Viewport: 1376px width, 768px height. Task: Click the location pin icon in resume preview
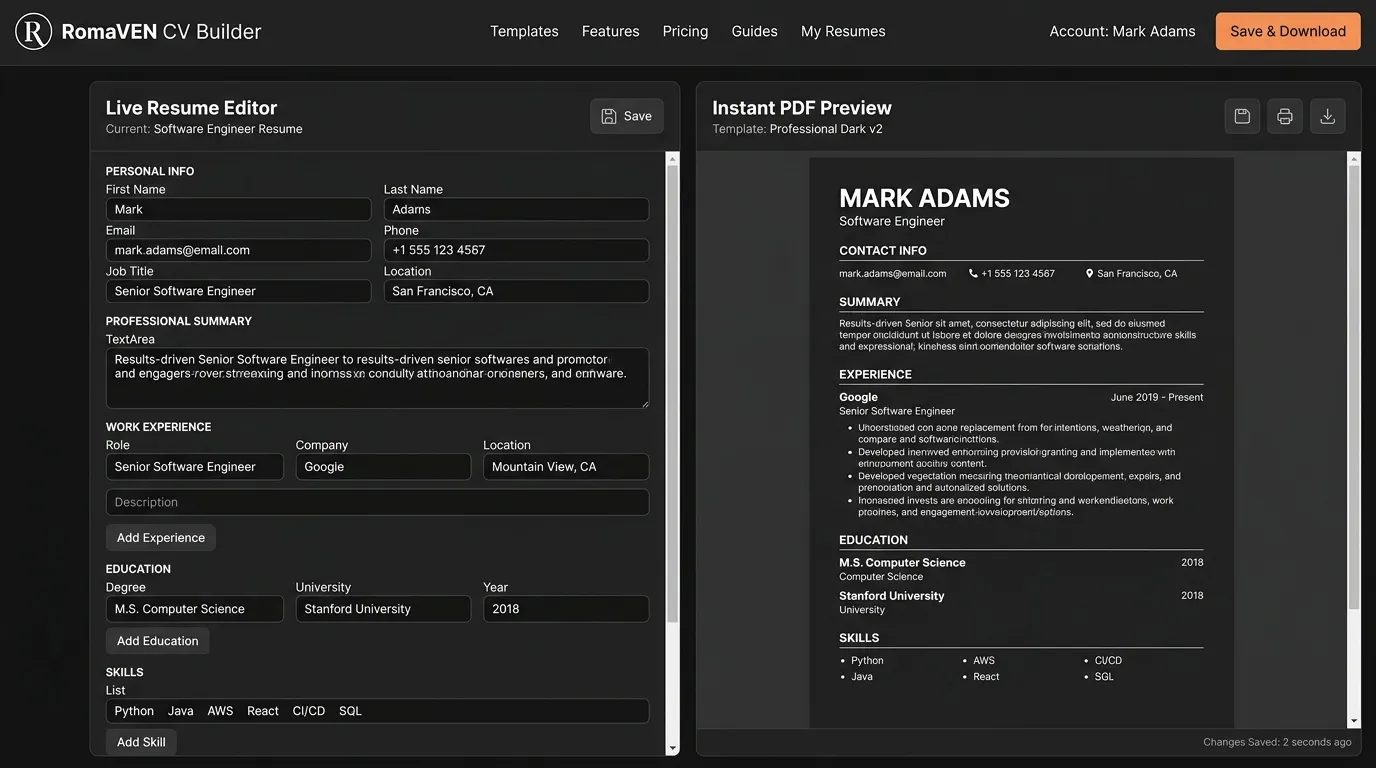pyautogui.click(x=1090, y=273)
